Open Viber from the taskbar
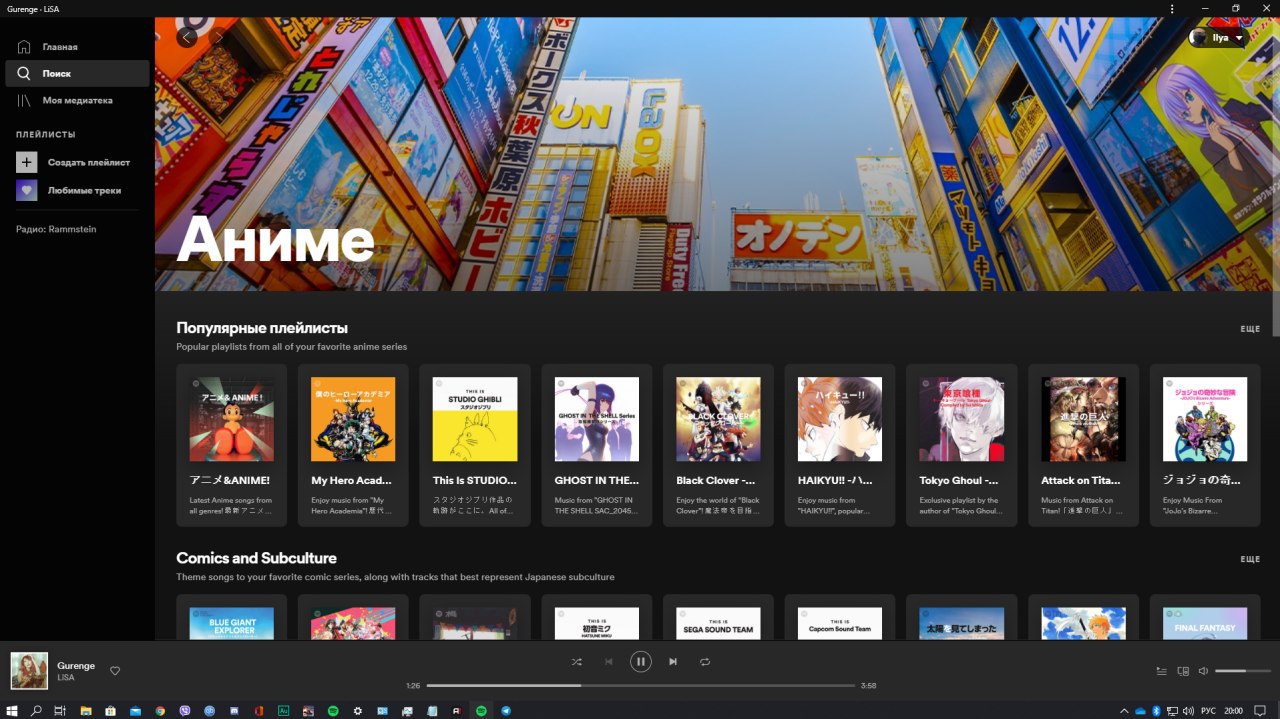Screen dimensions: 1280x719 pyautogui.click(x=185, y=710)
